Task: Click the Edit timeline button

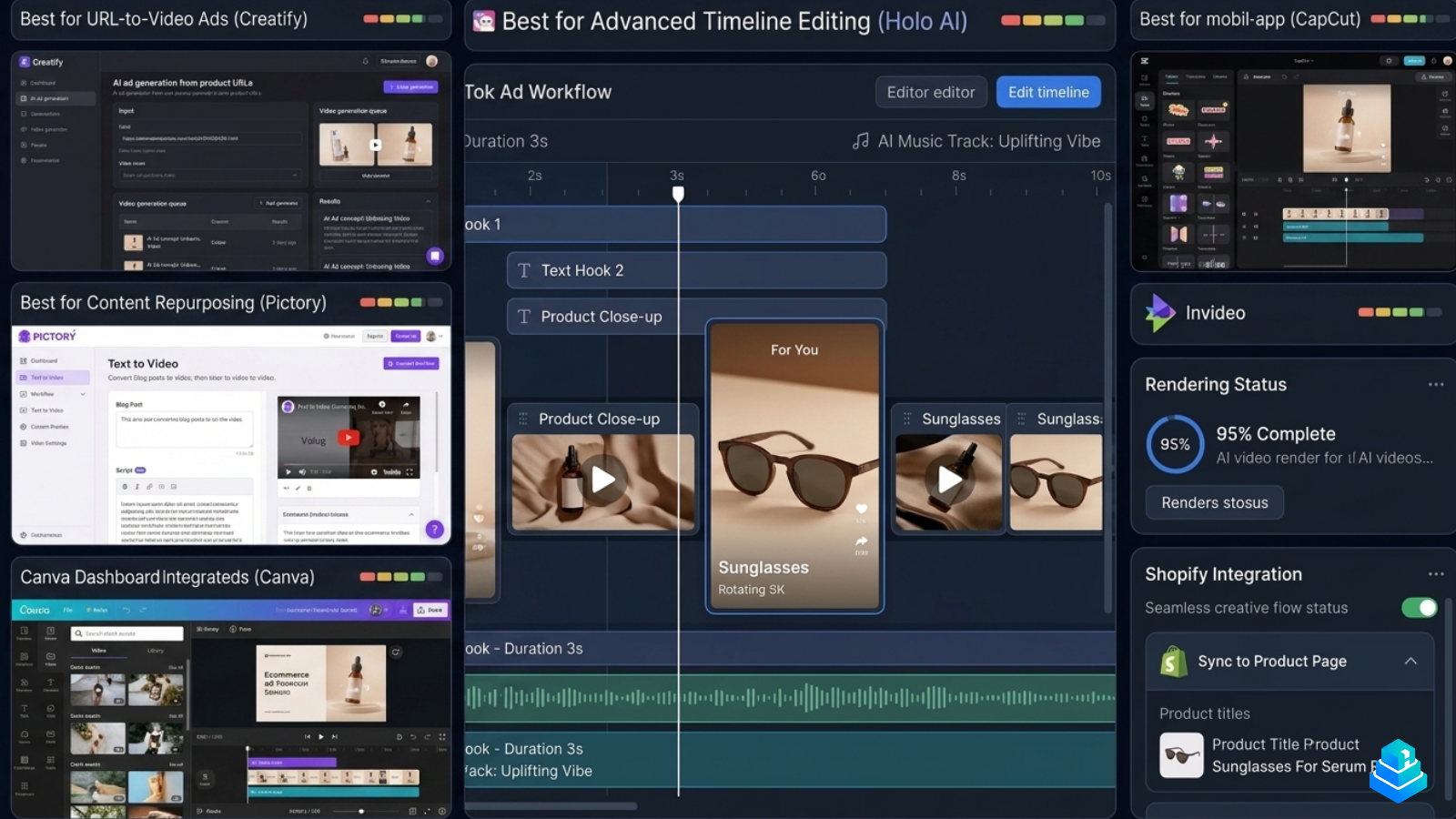Action: 1048,92
